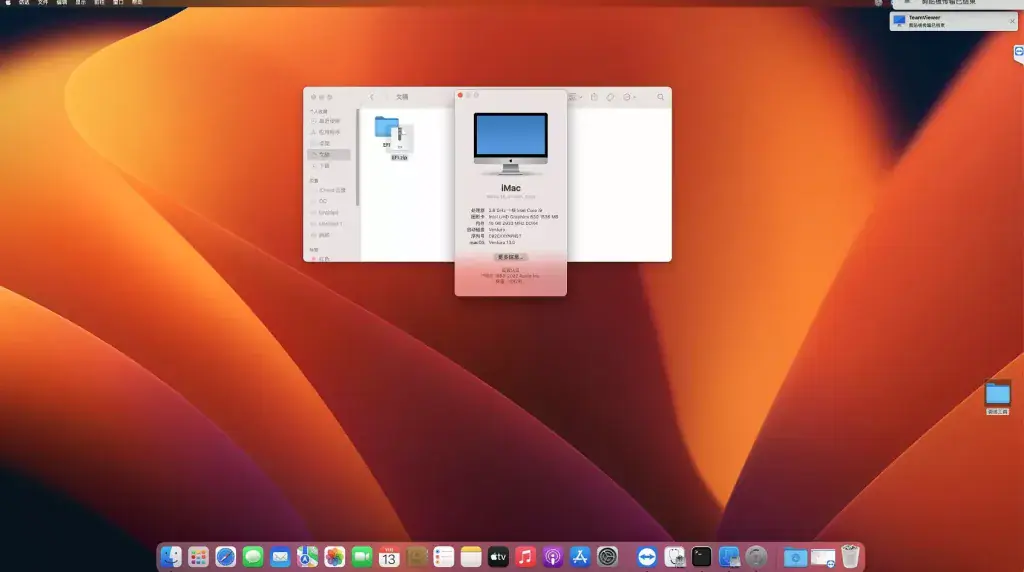Image resolution: width=1024 pixels, height=572 pixels.
Task: Open the Mail app in the Dock
Action: (x=280, y=557)
